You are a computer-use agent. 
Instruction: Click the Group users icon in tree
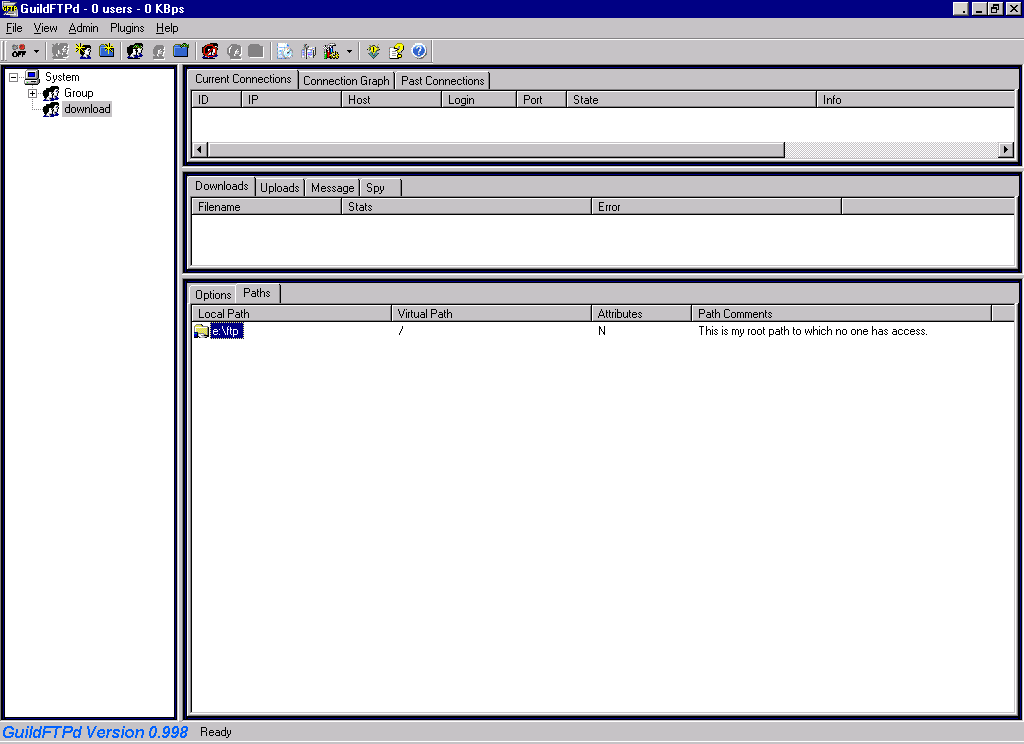[51, 93]
